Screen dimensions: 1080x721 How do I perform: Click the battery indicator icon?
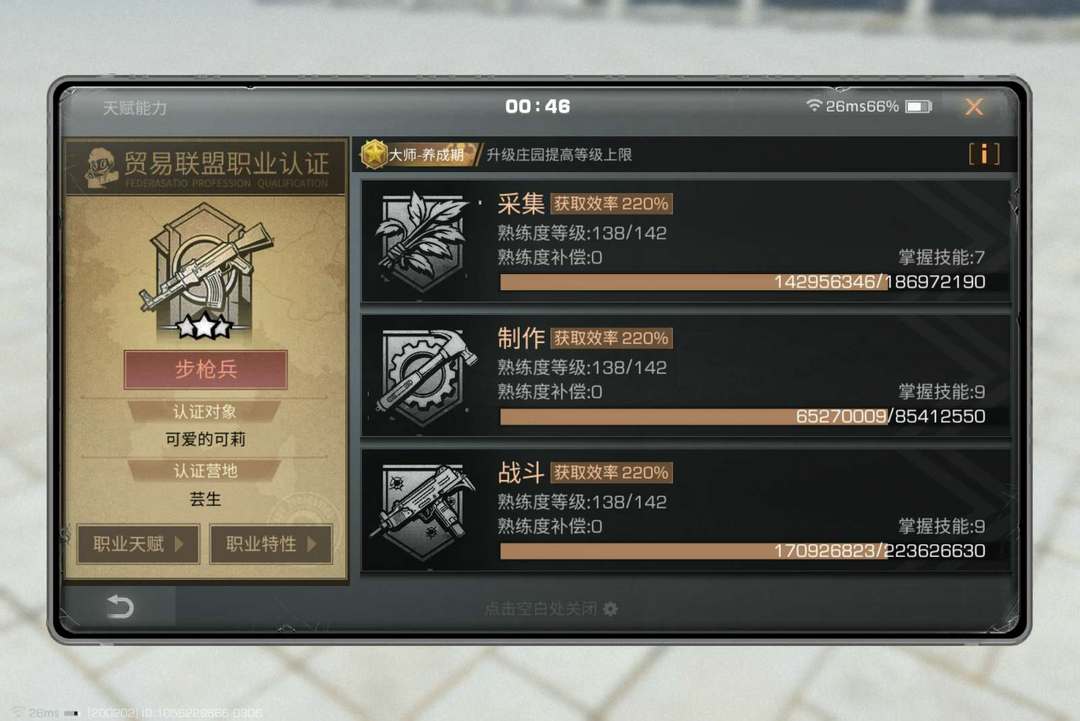[919, 106]
